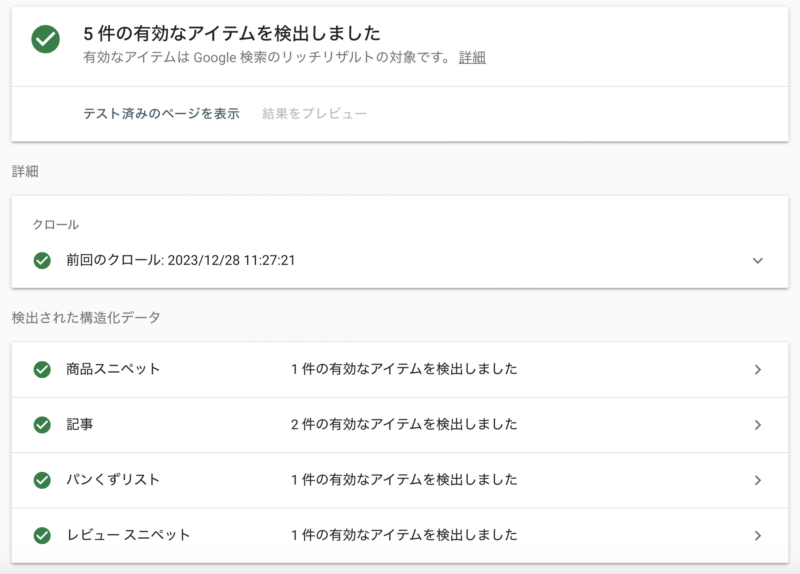Open レビュー スニペット using its right arrow
This screenshot has width=800, height=574.
click(757, 535)
